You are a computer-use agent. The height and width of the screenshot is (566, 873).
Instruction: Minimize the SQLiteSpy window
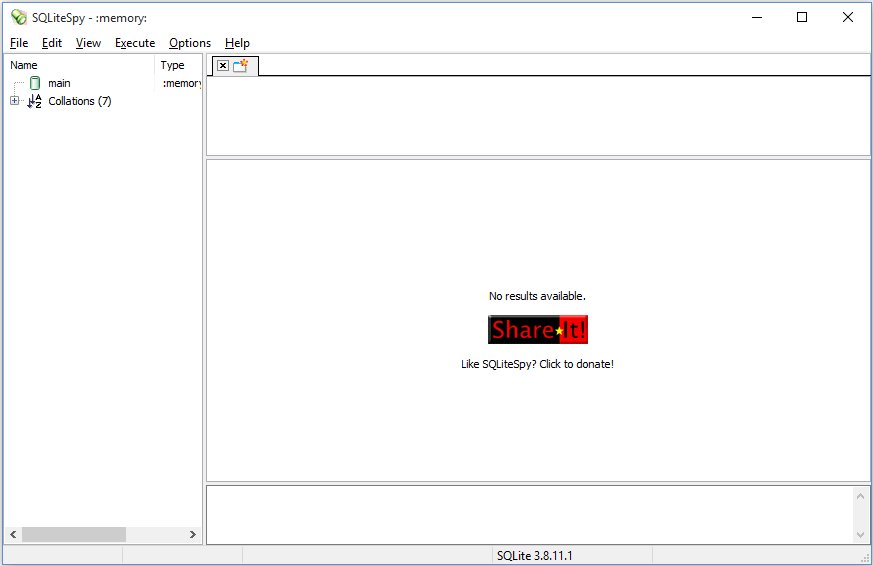(757, 17)
